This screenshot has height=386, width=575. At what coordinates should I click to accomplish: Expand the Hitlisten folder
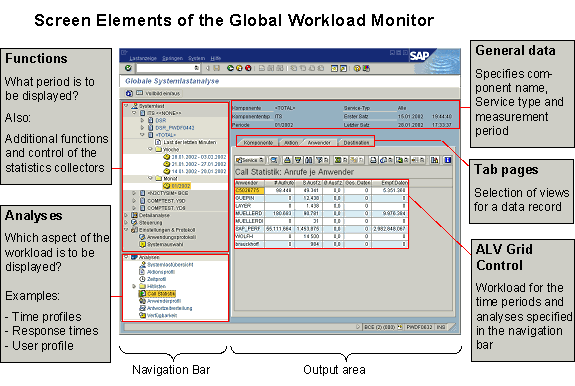click(x=135, y=286)
